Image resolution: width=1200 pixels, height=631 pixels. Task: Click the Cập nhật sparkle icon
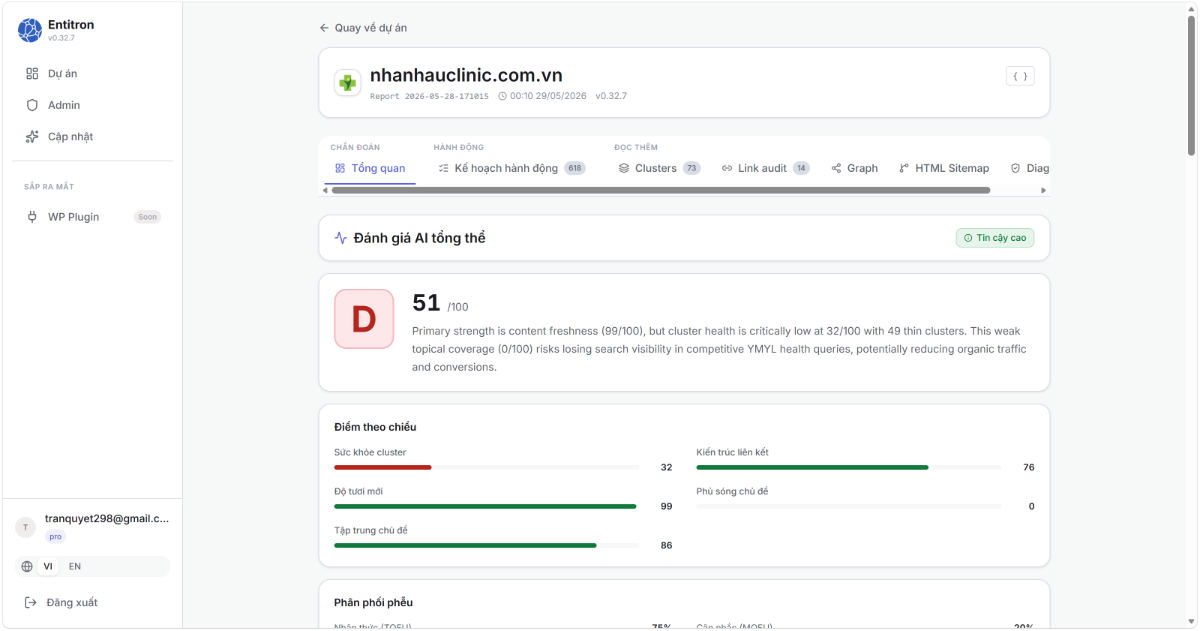(32, 136)
